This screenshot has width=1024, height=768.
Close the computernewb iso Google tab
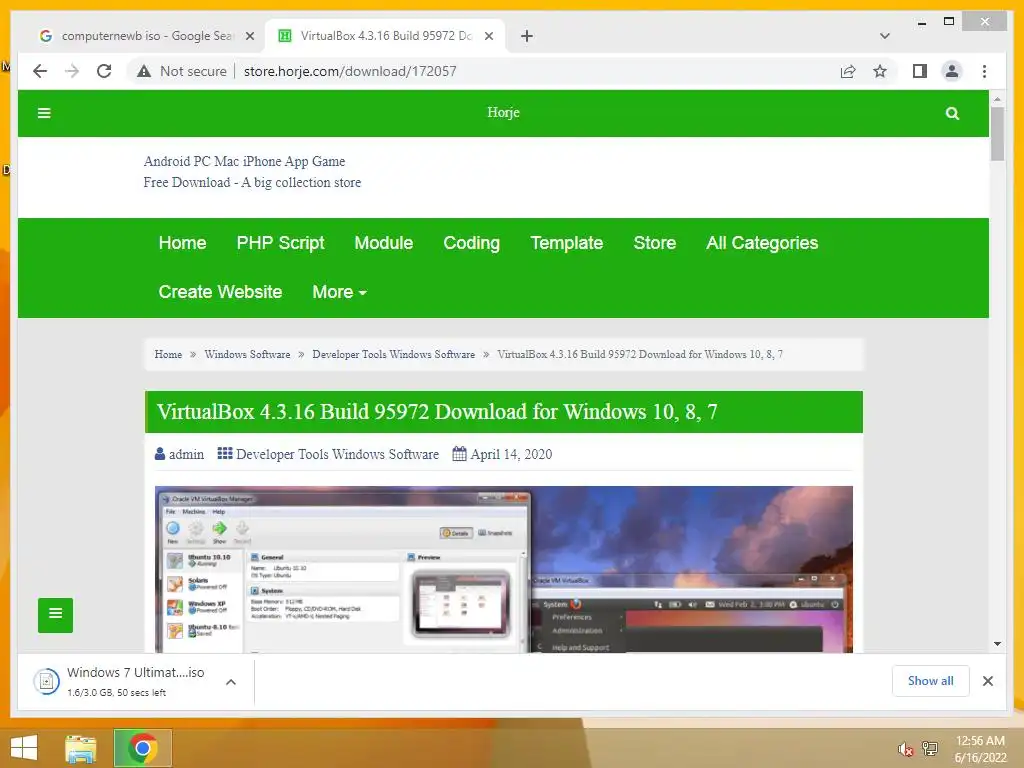tap(249, 36)
